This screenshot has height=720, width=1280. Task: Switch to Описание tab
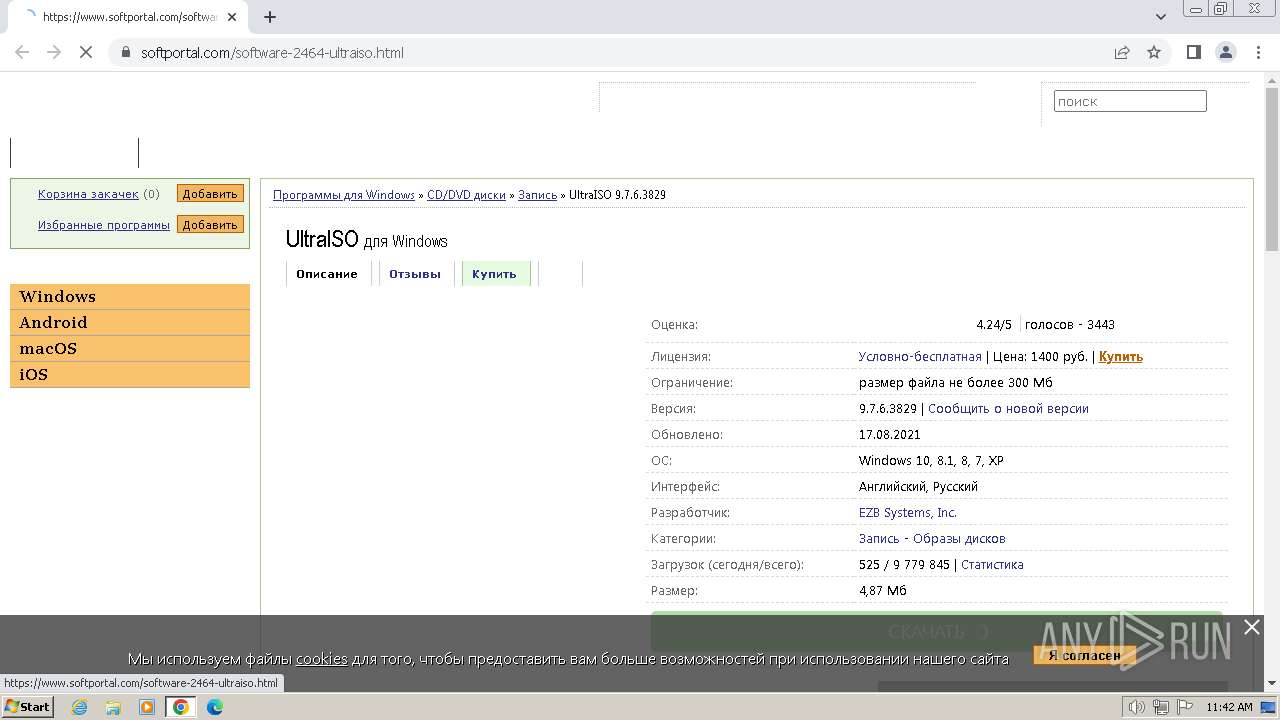pyautogui.click(x=327, y=274)
